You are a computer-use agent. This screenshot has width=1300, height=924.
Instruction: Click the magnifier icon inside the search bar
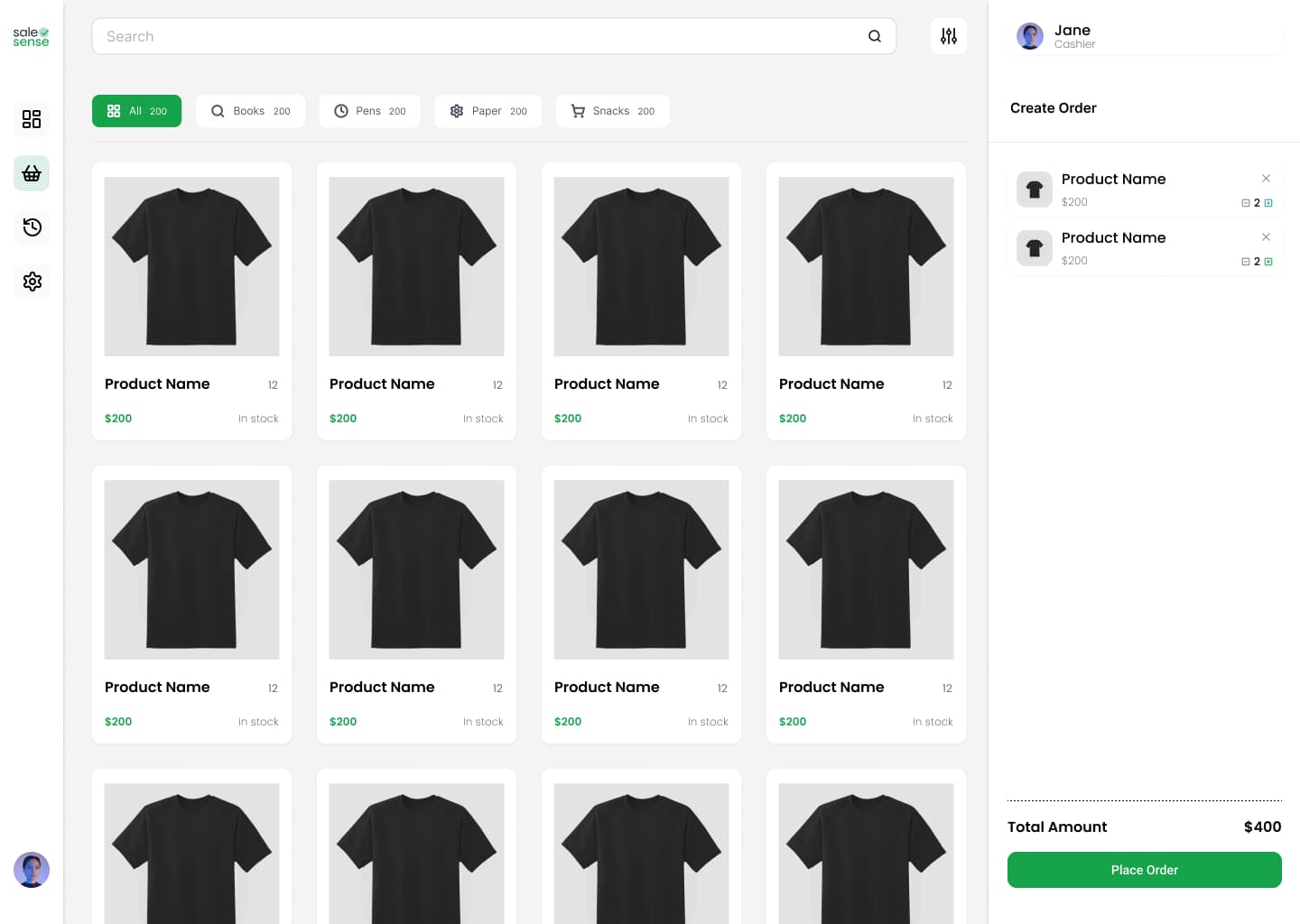pyautogui.click(x=874, y=36)
